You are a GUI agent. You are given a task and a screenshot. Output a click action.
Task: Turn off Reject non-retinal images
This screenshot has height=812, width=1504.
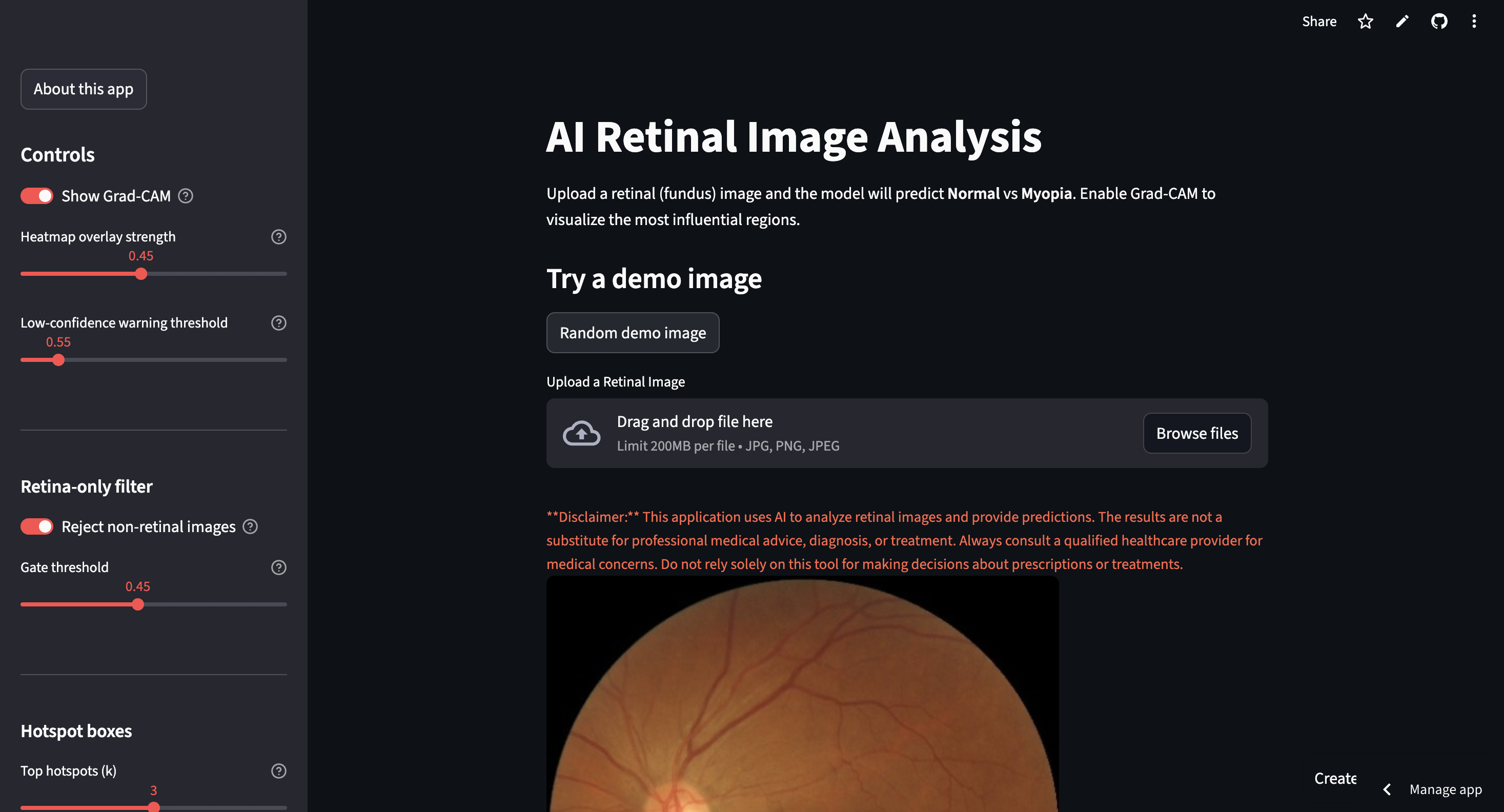pos(36,526)
